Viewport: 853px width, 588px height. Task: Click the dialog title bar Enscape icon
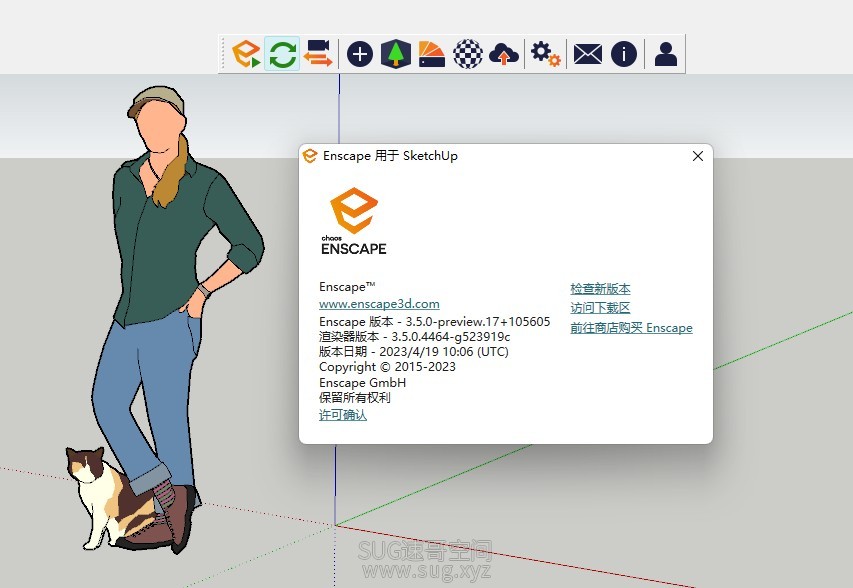click(x=310, y=156)
